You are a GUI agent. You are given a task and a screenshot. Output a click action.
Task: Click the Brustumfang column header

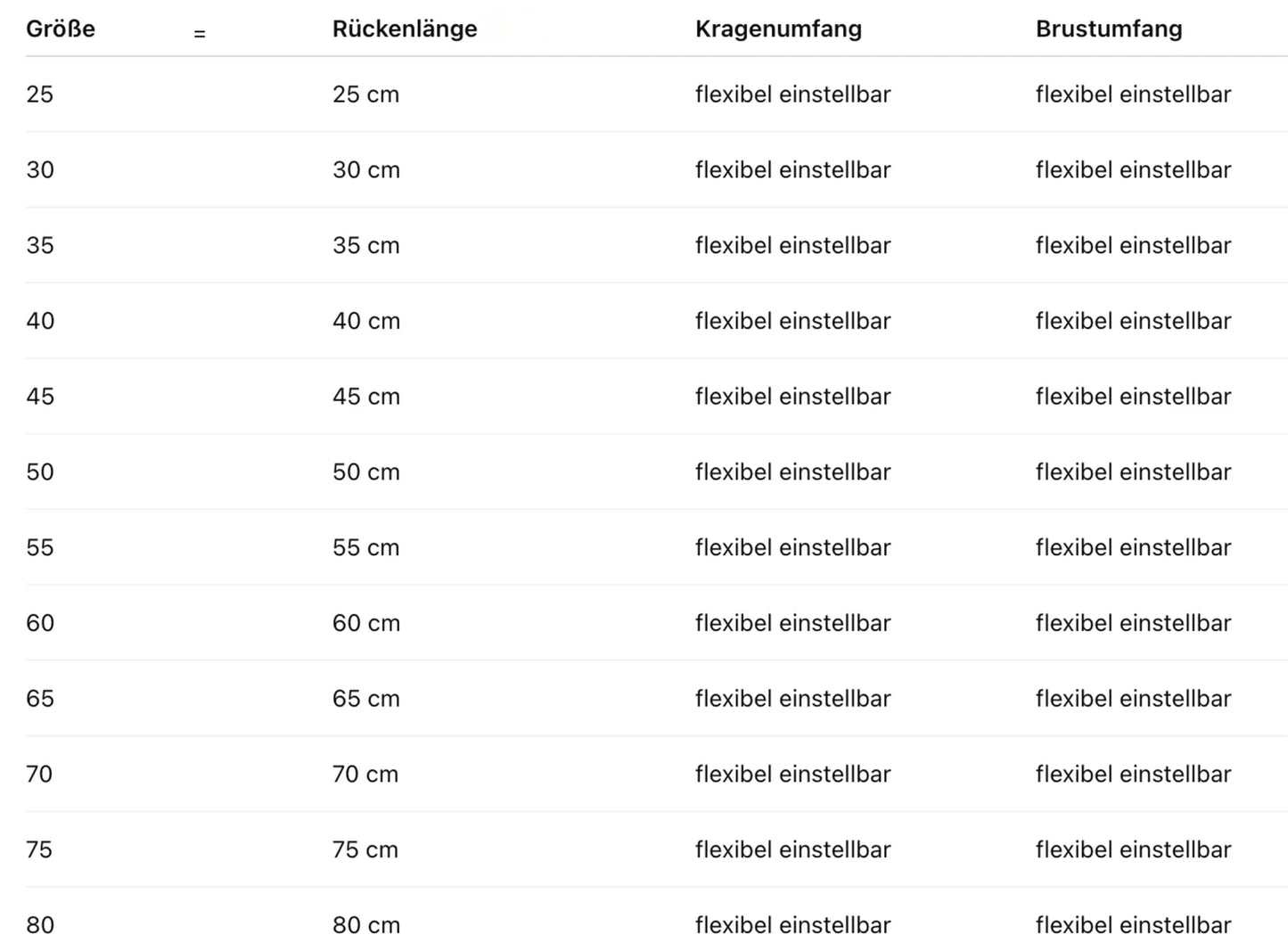tap(1109, 29)
